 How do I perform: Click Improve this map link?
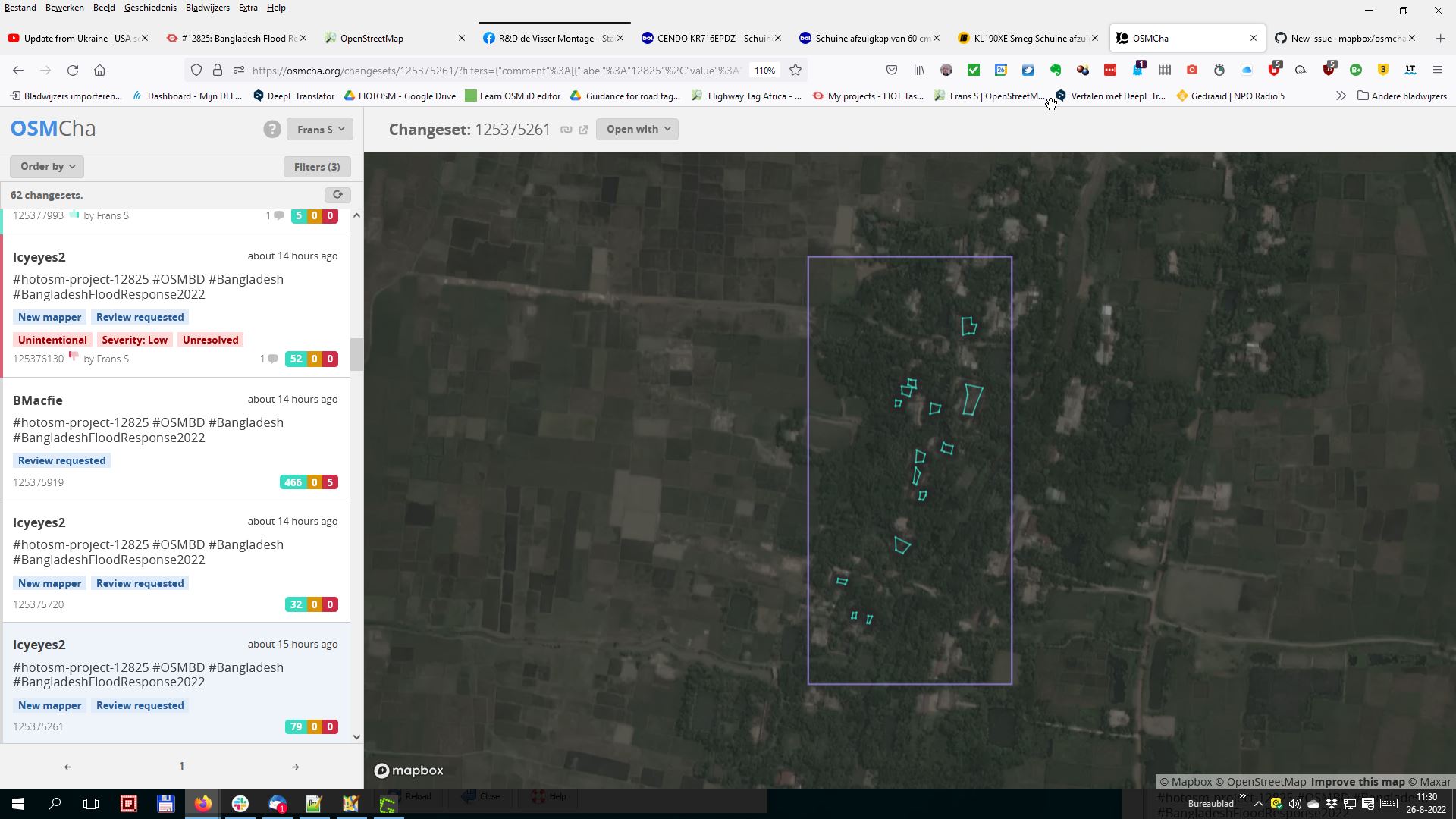coord(1357,782)
